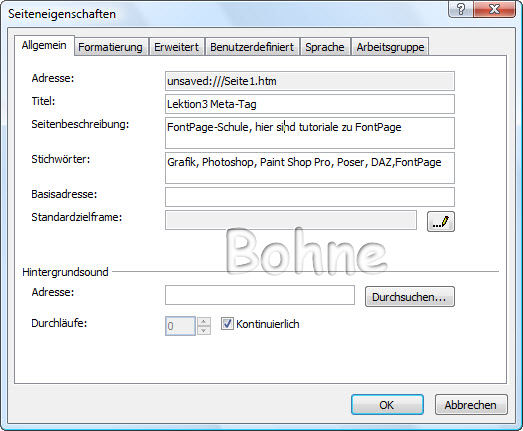523x431 pixels.
Task: Open the Erweitert tab
Action: coord(176,47)
